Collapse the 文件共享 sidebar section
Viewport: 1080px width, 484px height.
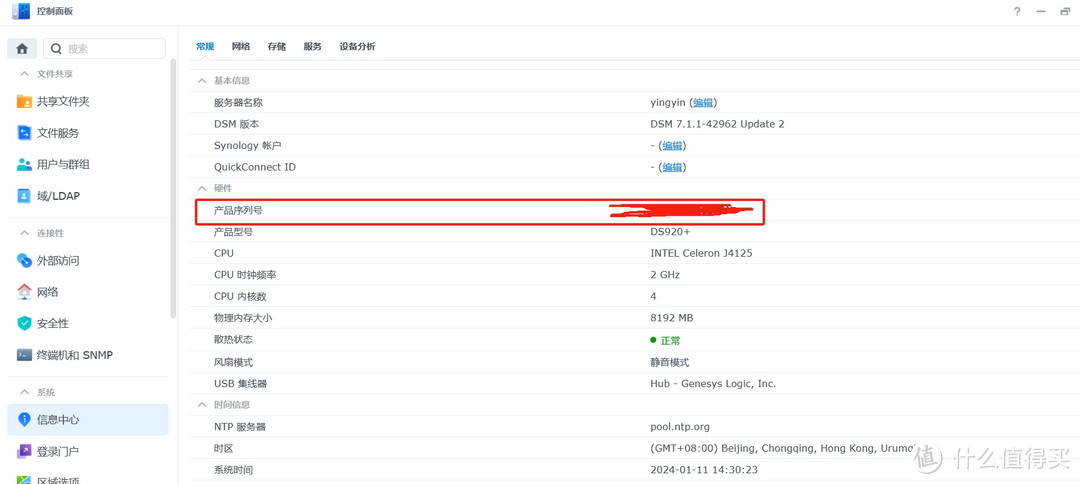[24, 74]
